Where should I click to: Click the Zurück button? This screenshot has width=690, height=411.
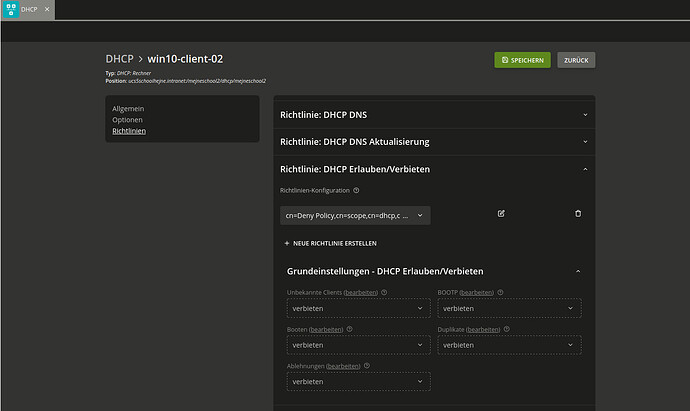coord(576,60)
